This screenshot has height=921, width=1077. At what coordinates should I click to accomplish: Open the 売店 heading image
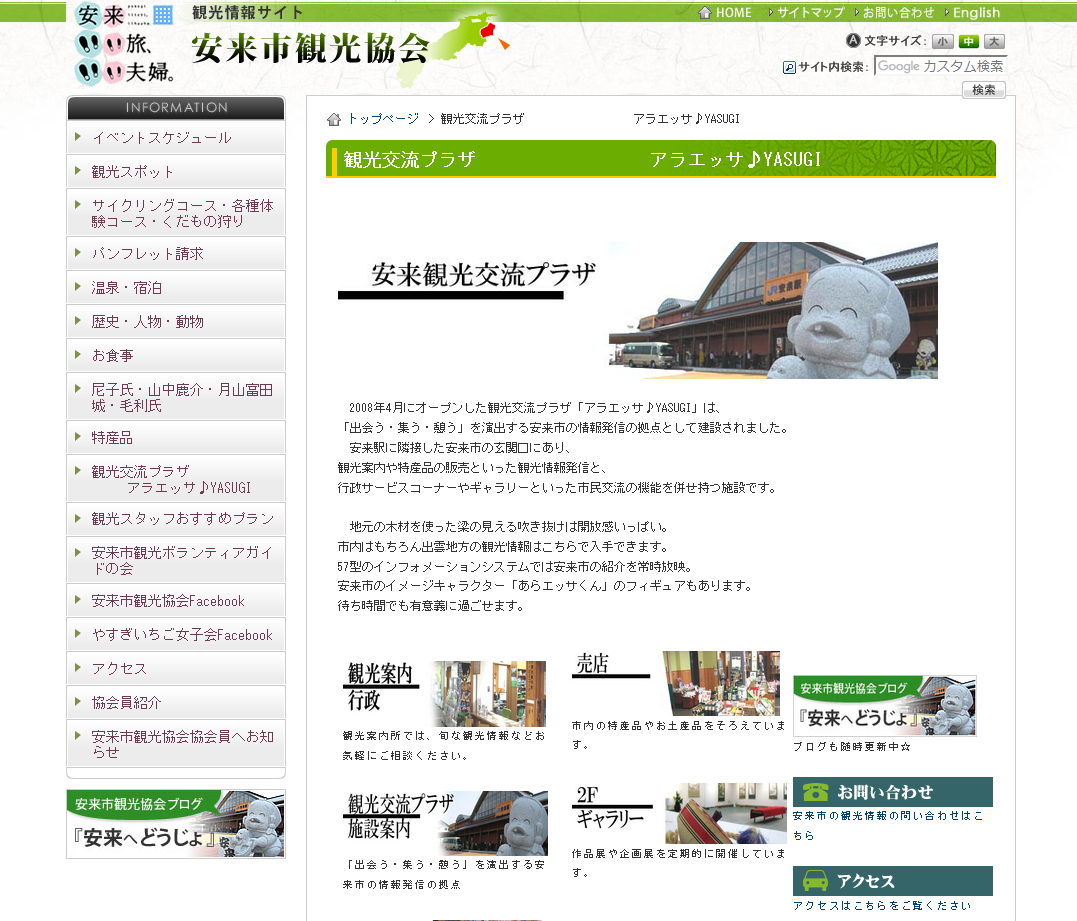point(611,665)
